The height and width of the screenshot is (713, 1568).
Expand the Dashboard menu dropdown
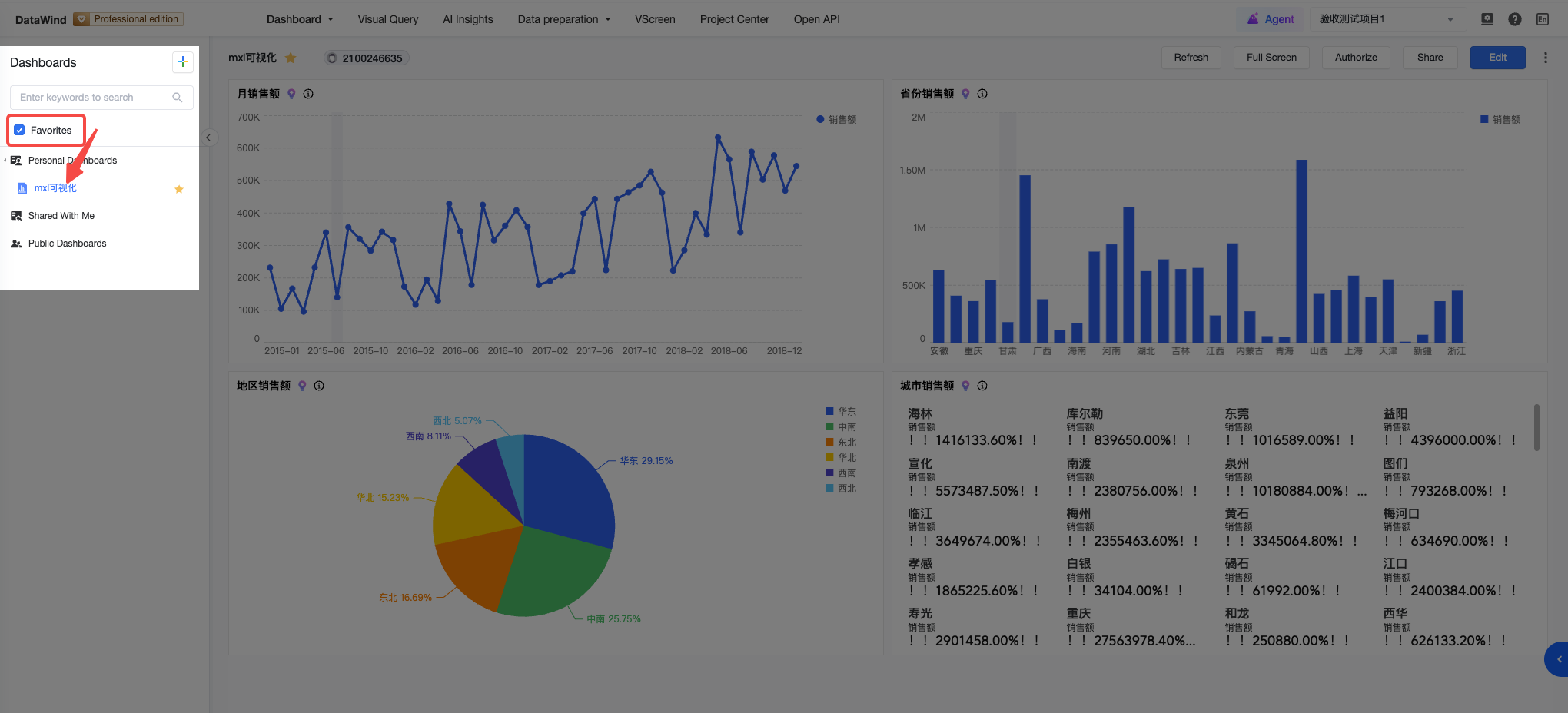point(300,19)
